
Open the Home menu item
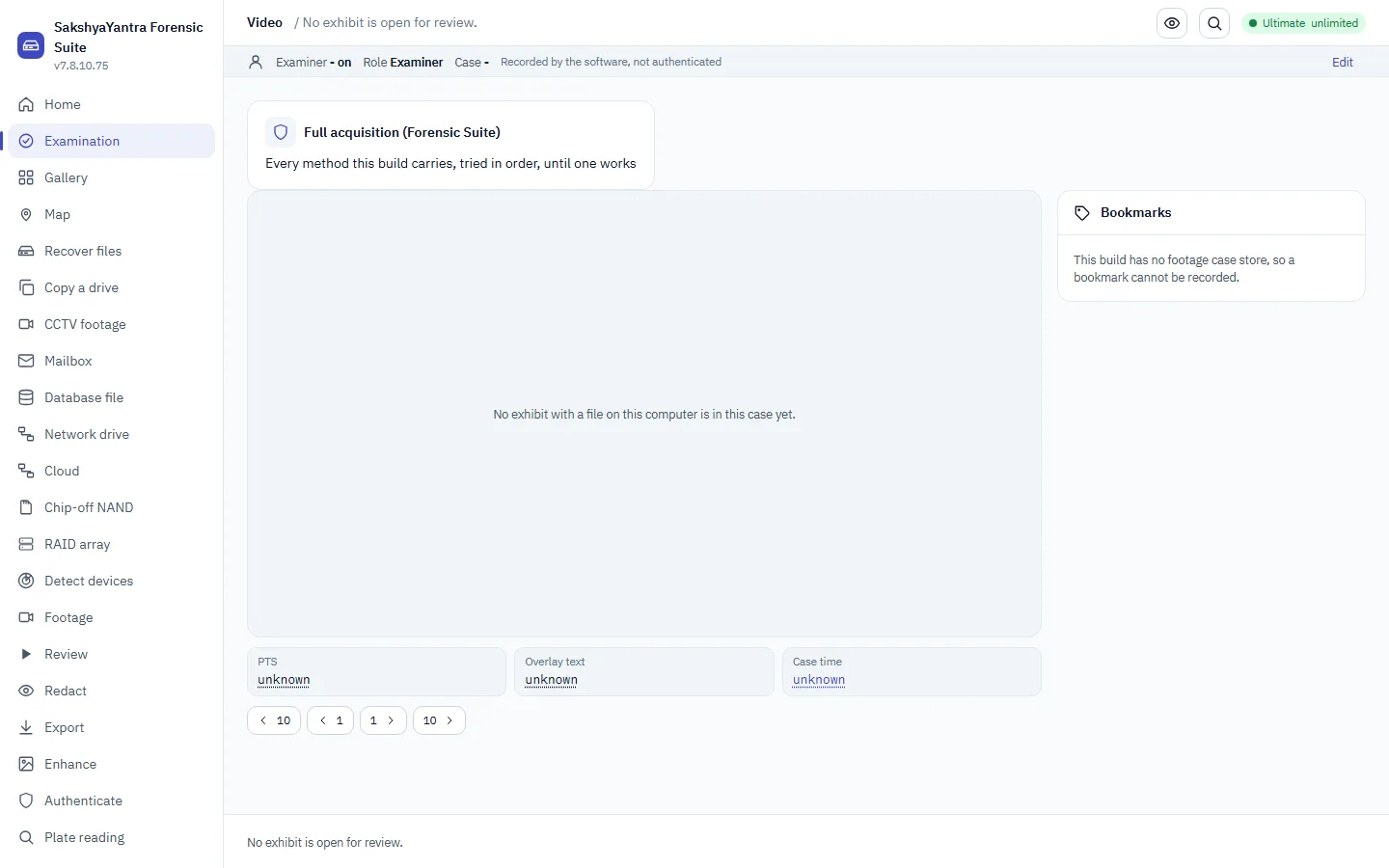click(x=112, y=104)
